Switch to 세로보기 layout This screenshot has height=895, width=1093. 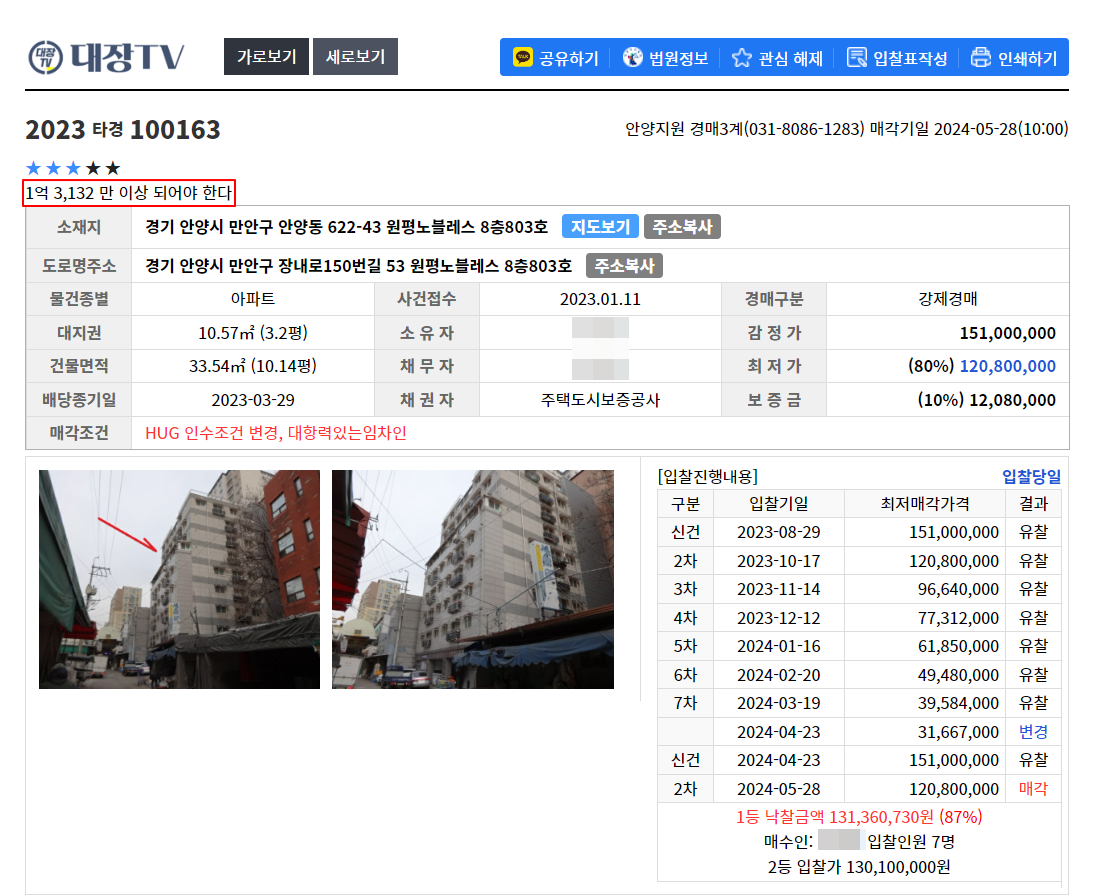click(356, 56)
